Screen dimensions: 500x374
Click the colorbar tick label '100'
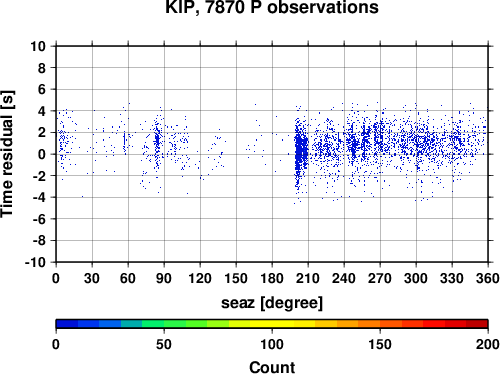[x=272, y=344]
